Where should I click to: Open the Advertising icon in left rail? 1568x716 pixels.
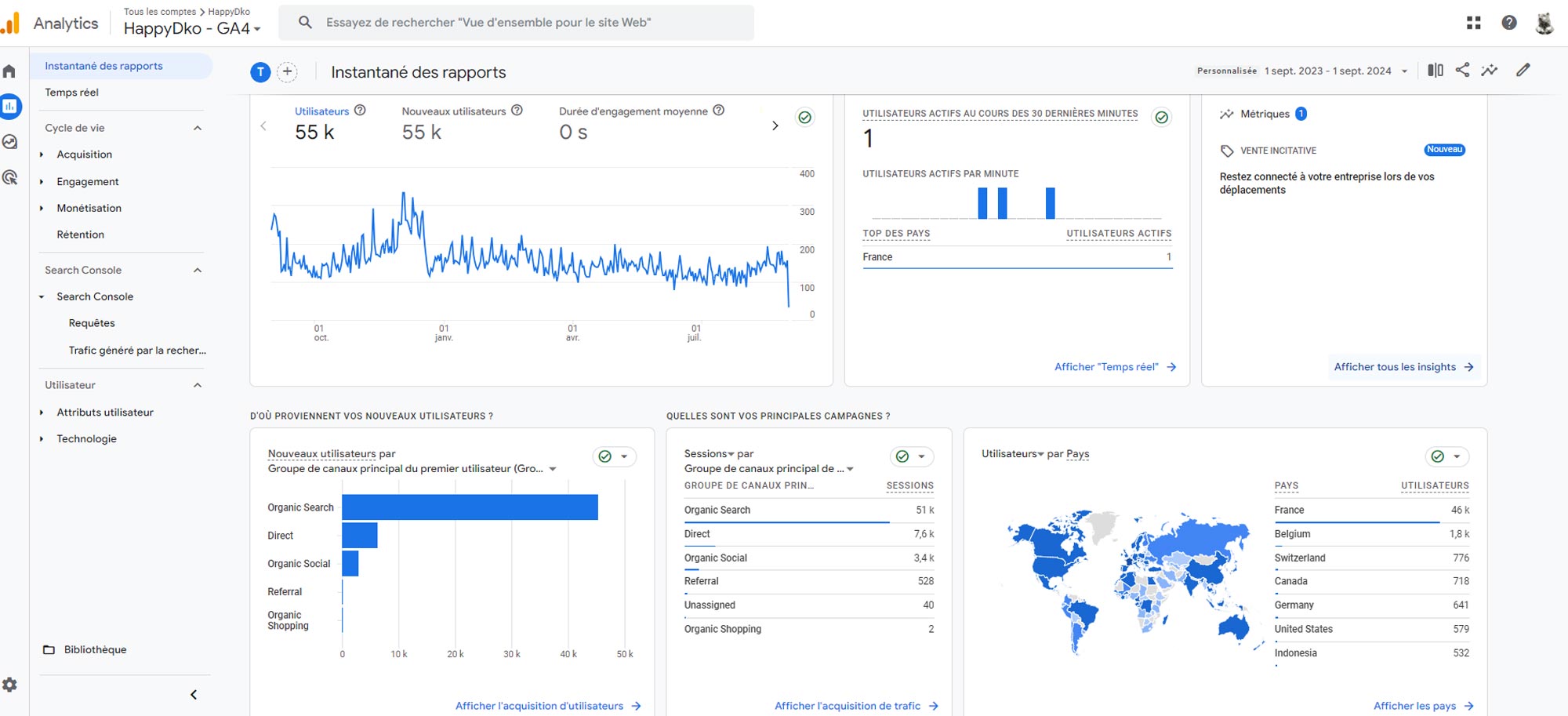coord(9,177)
